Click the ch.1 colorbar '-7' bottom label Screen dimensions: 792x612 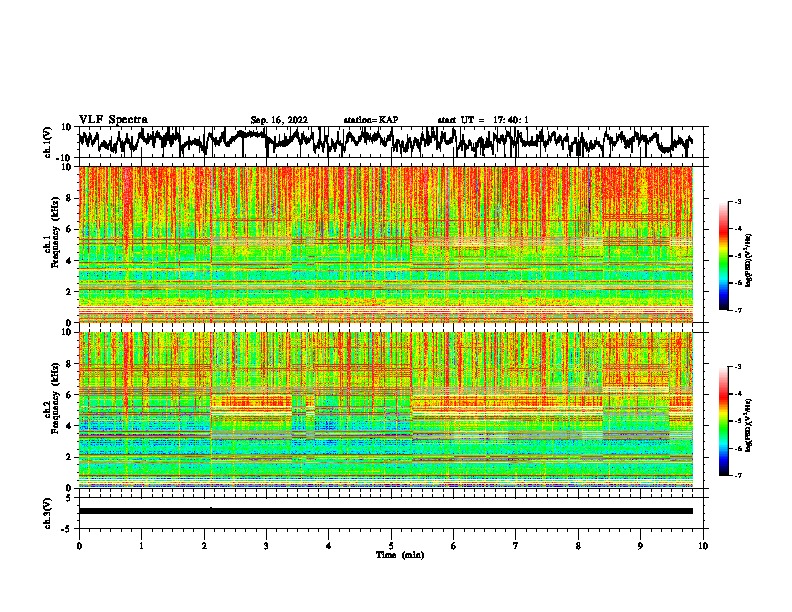coord(738,310)
